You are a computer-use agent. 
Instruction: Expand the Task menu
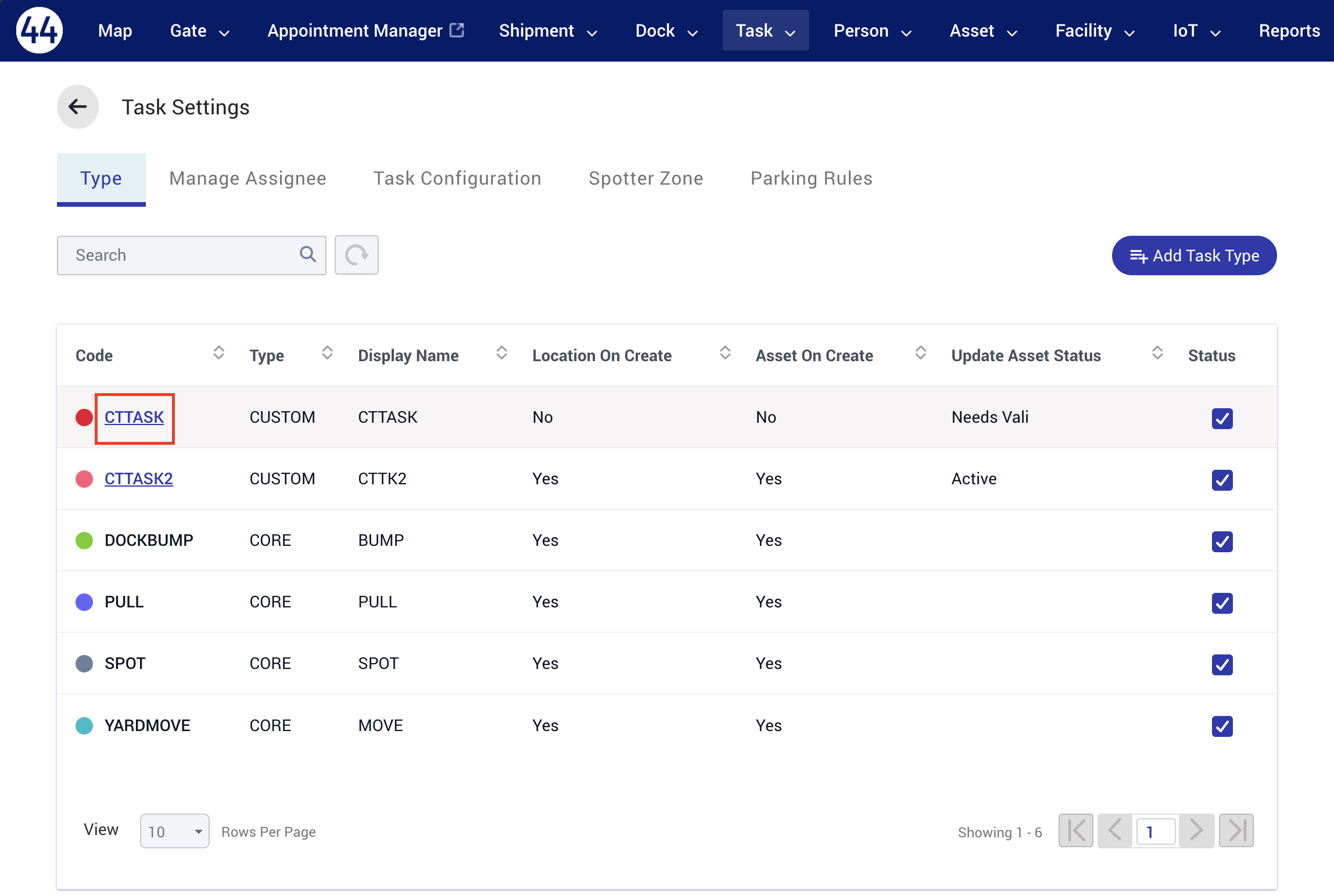766,31
